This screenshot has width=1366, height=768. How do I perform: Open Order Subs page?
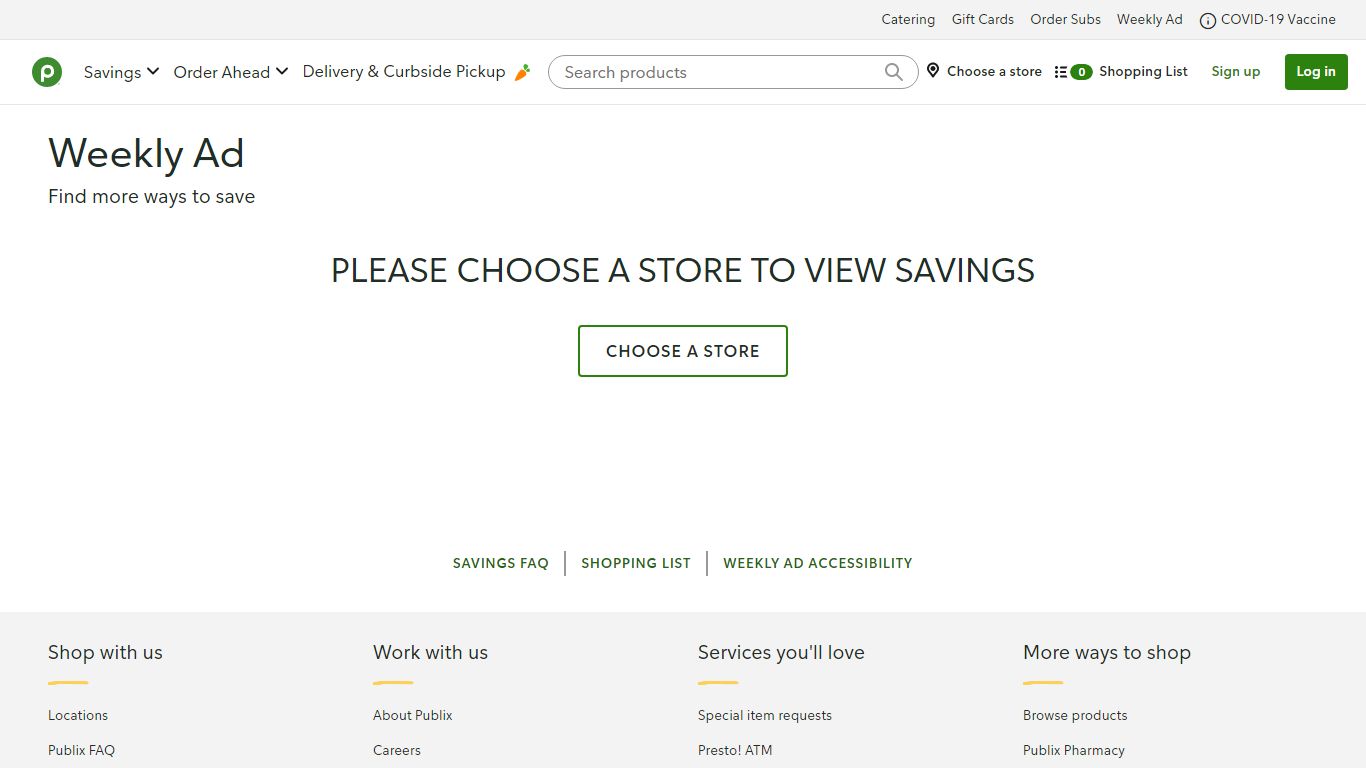[x=1066, y=19]
